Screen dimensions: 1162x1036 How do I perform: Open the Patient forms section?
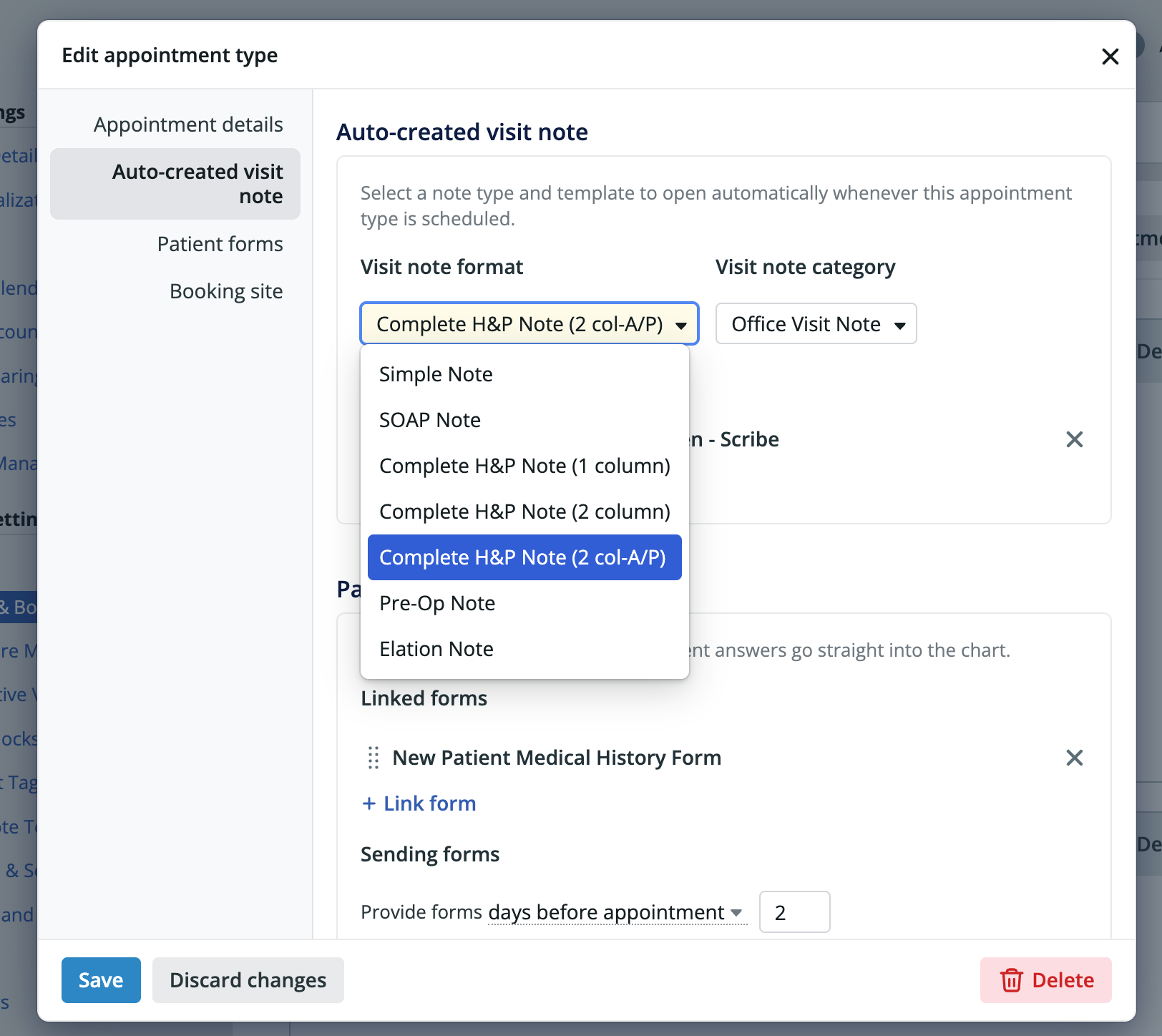(175, 244)
